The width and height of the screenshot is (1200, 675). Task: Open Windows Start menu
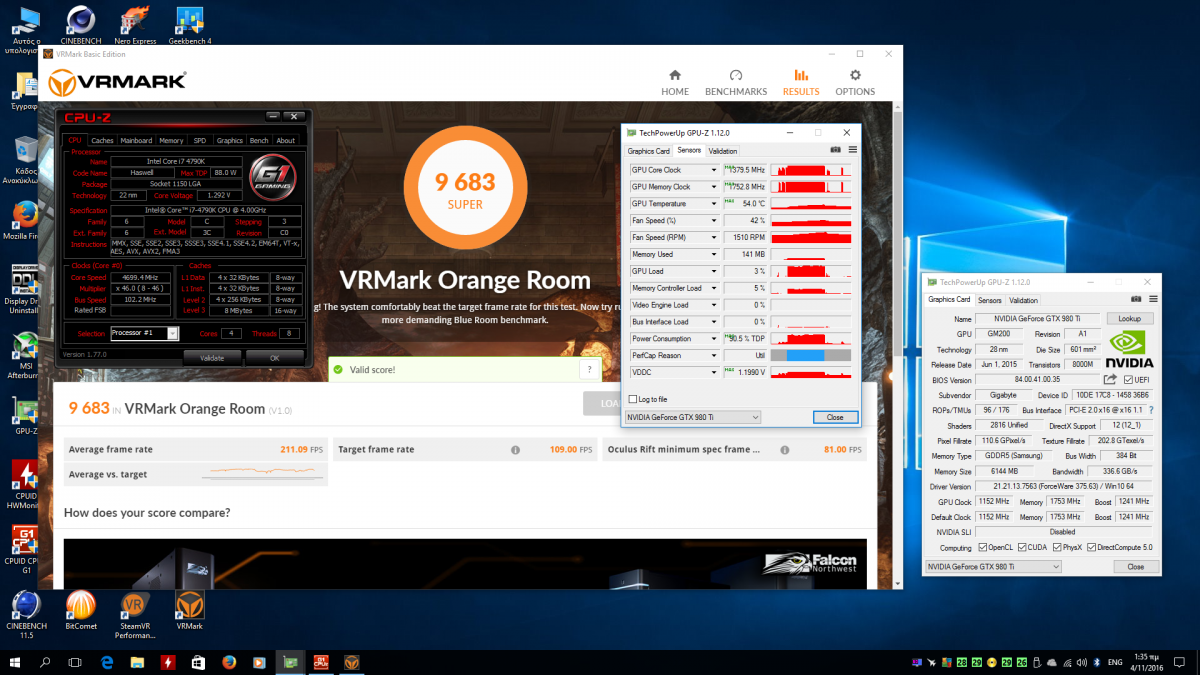(x=16, y=662)
